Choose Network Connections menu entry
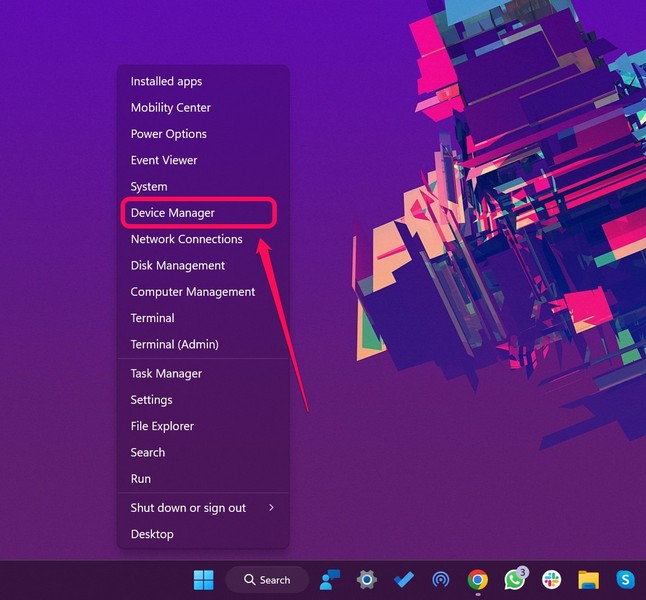Screen dimensions: 646x600 (186, 239)
